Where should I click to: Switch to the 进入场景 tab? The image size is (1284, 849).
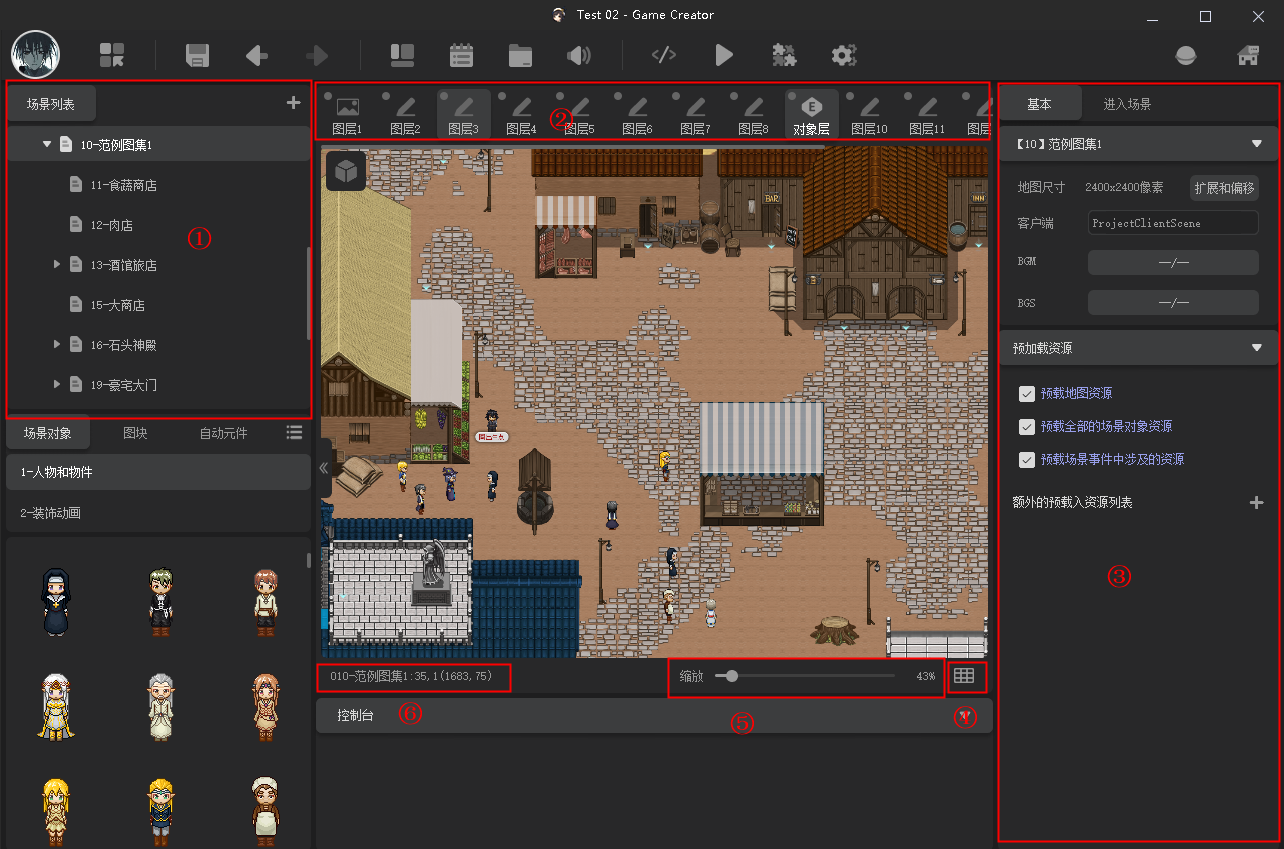click(1127, 104)
